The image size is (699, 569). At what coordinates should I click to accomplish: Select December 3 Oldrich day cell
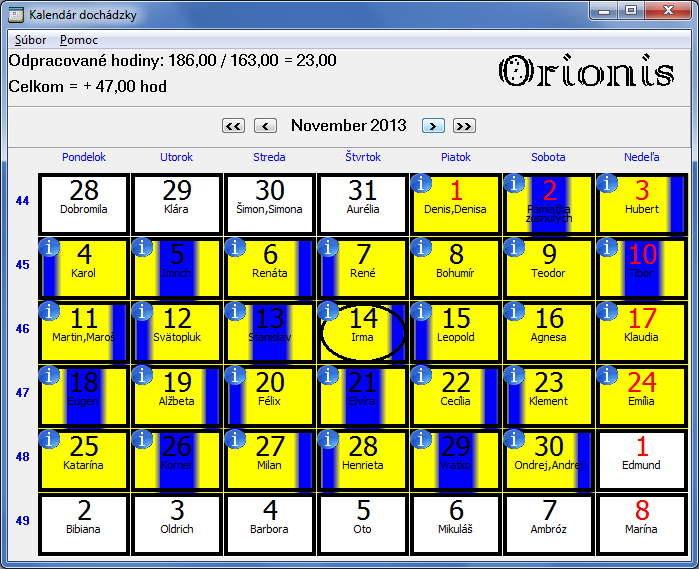coord(177,524)
